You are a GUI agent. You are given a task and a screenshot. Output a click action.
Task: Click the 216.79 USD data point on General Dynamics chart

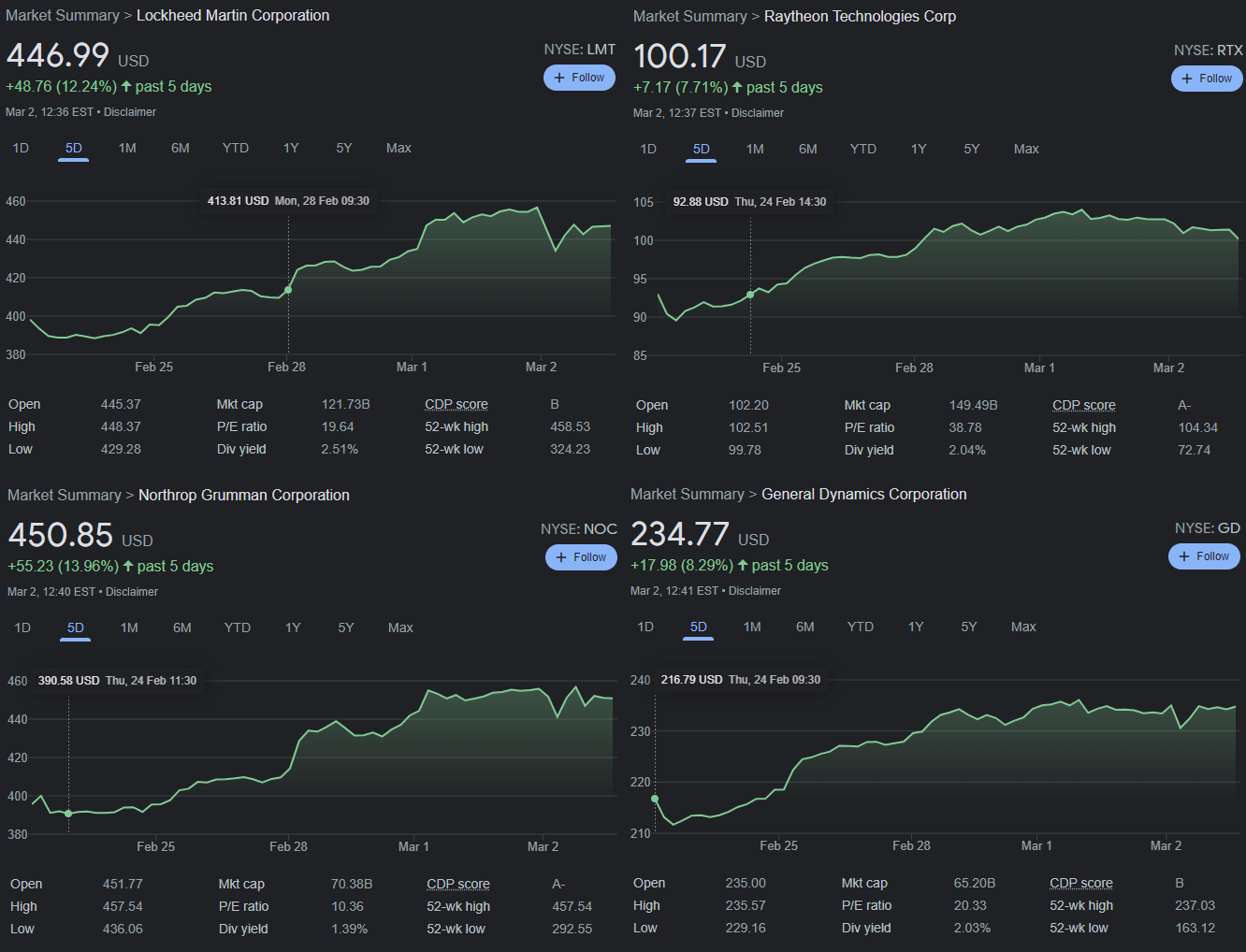click(x=655, y=800)
